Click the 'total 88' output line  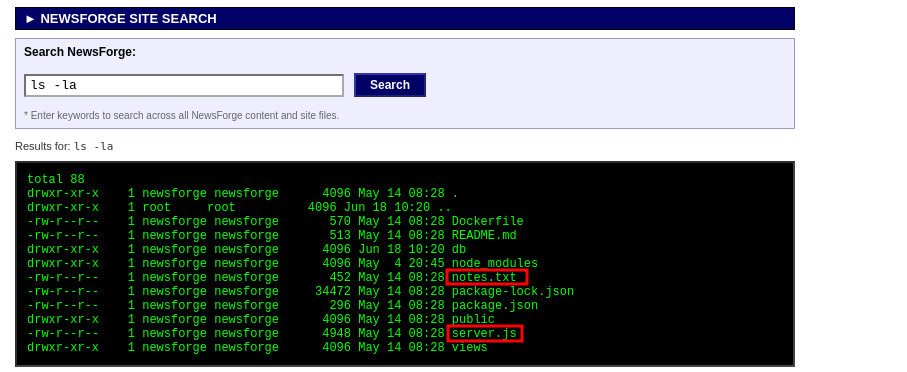(56, 179)
